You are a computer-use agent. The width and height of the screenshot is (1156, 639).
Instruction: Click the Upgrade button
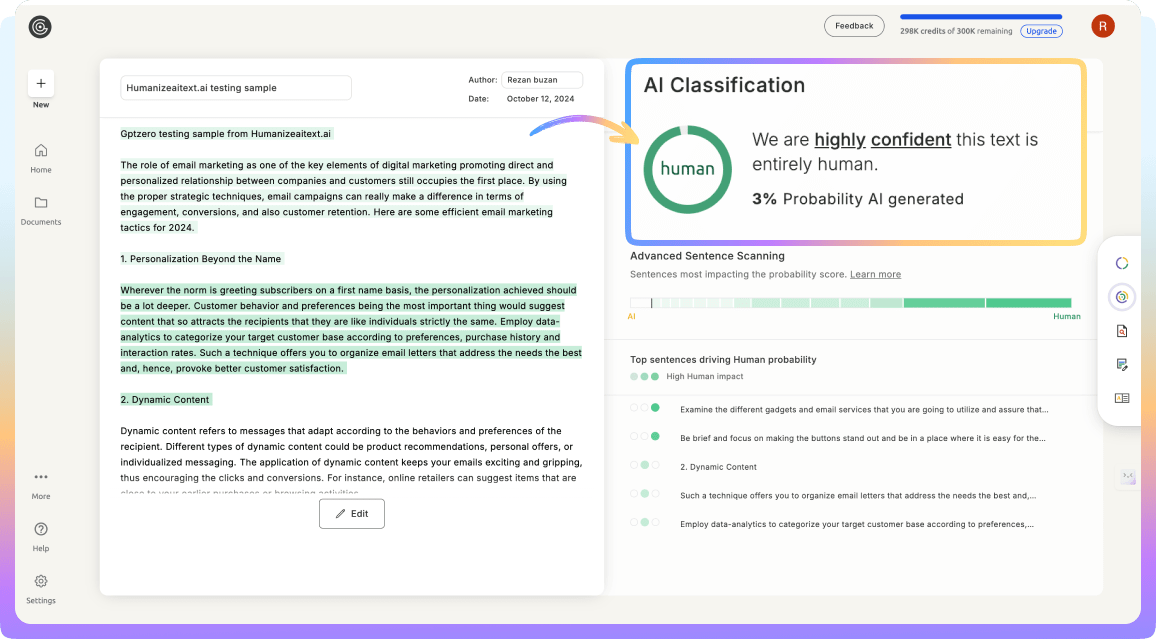pos(1041,31)
